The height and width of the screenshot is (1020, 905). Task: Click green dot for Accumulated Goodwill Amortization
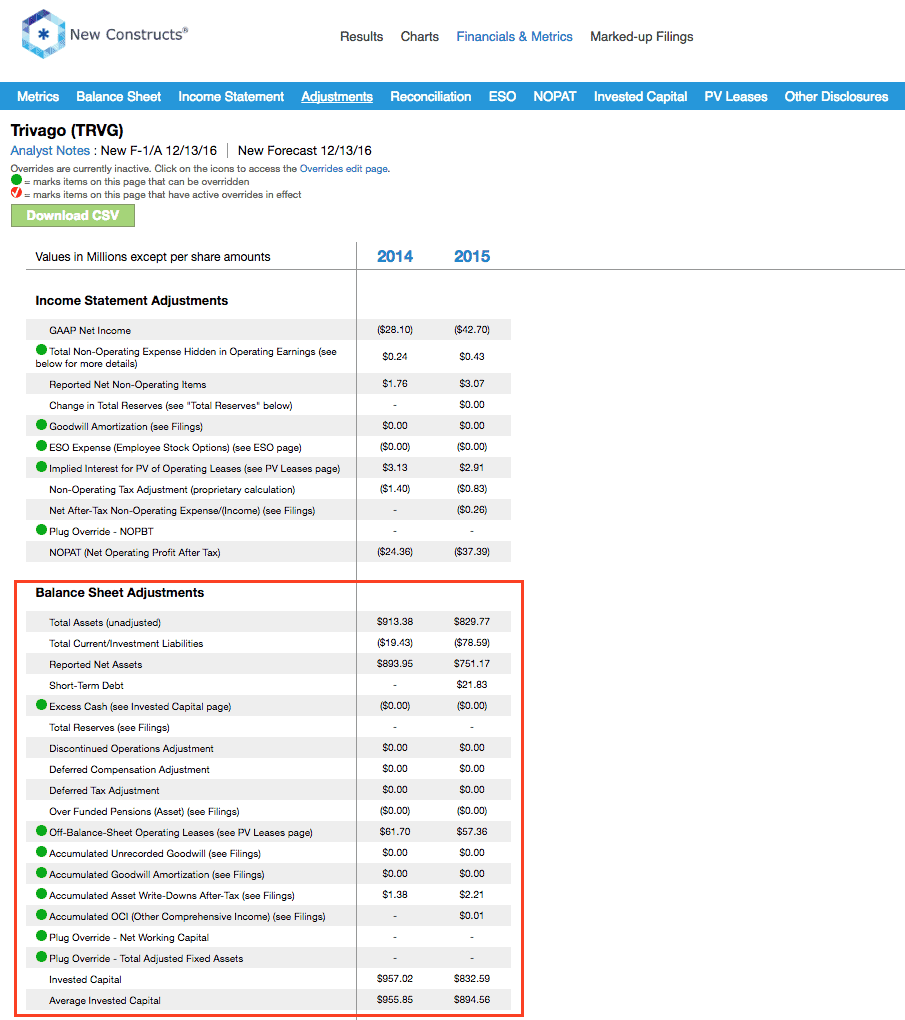tap(42, 872)
